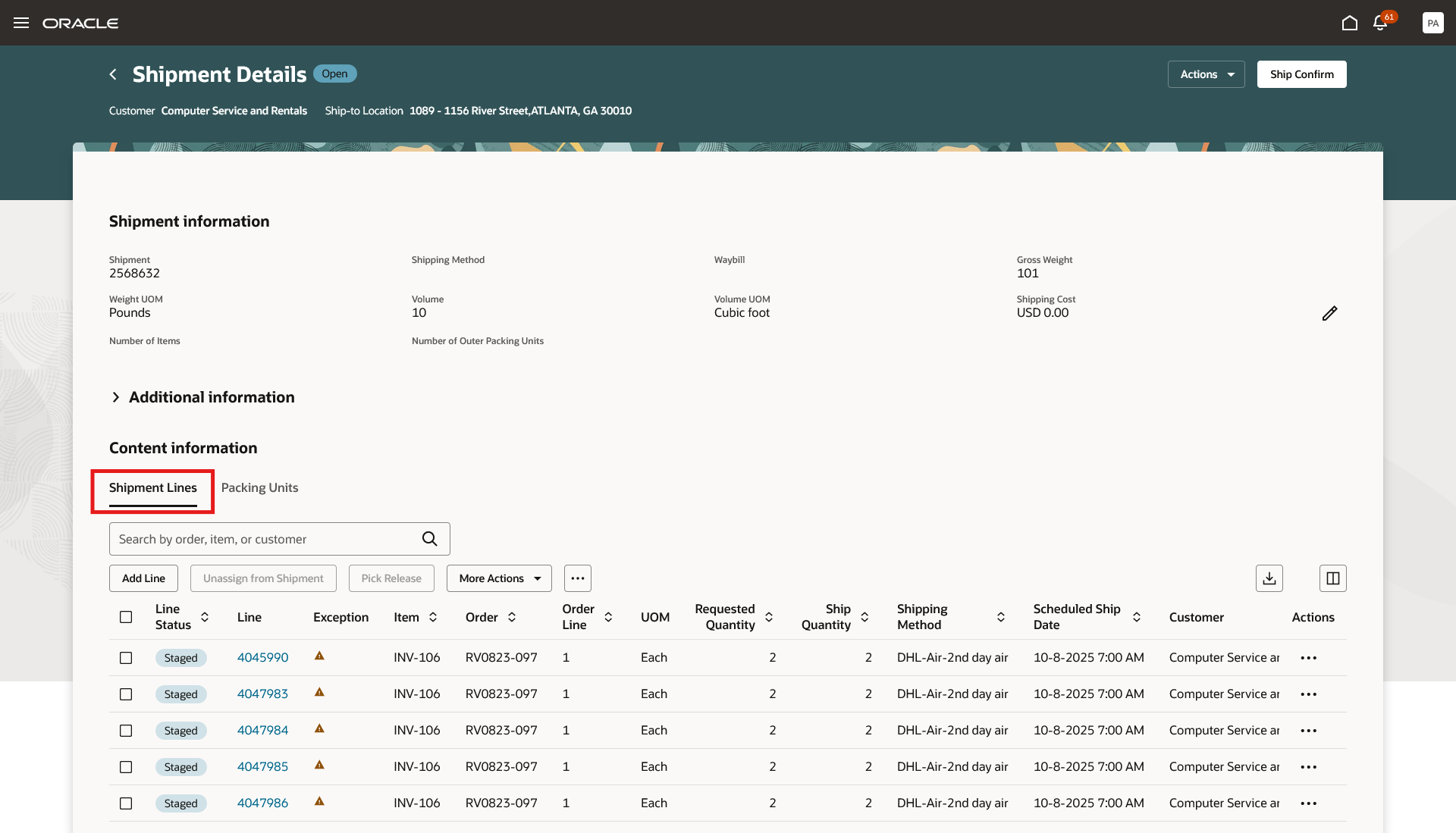The width and height of the screenshot is (1456, 833).
Task: Select the Shipment Lines tab
Action: pos(152,487)
